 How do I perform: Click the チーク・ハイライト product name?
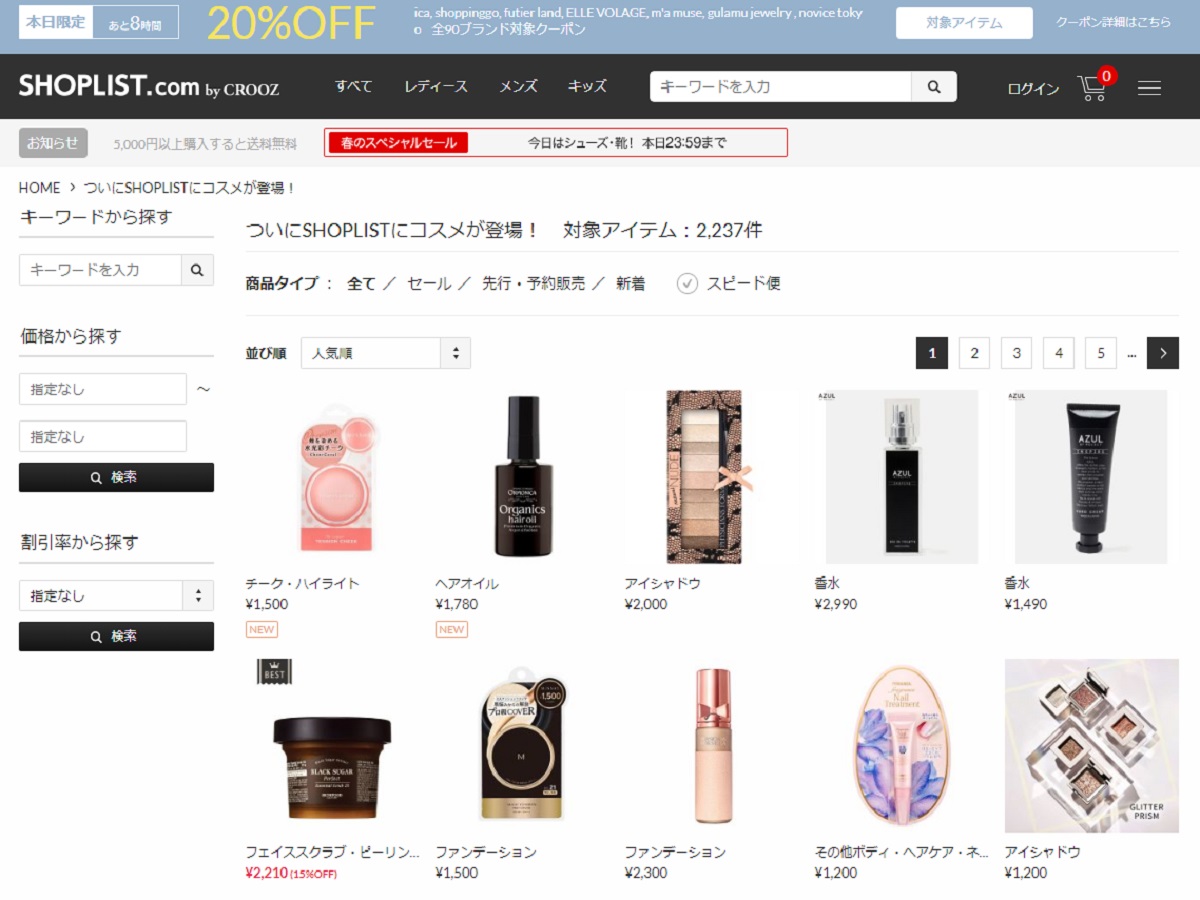(303, 584)
